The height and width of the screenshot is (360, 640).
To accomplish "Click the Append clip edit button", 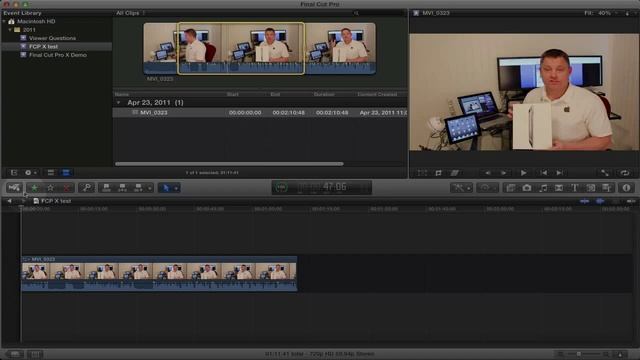I will tap(138, 188).
